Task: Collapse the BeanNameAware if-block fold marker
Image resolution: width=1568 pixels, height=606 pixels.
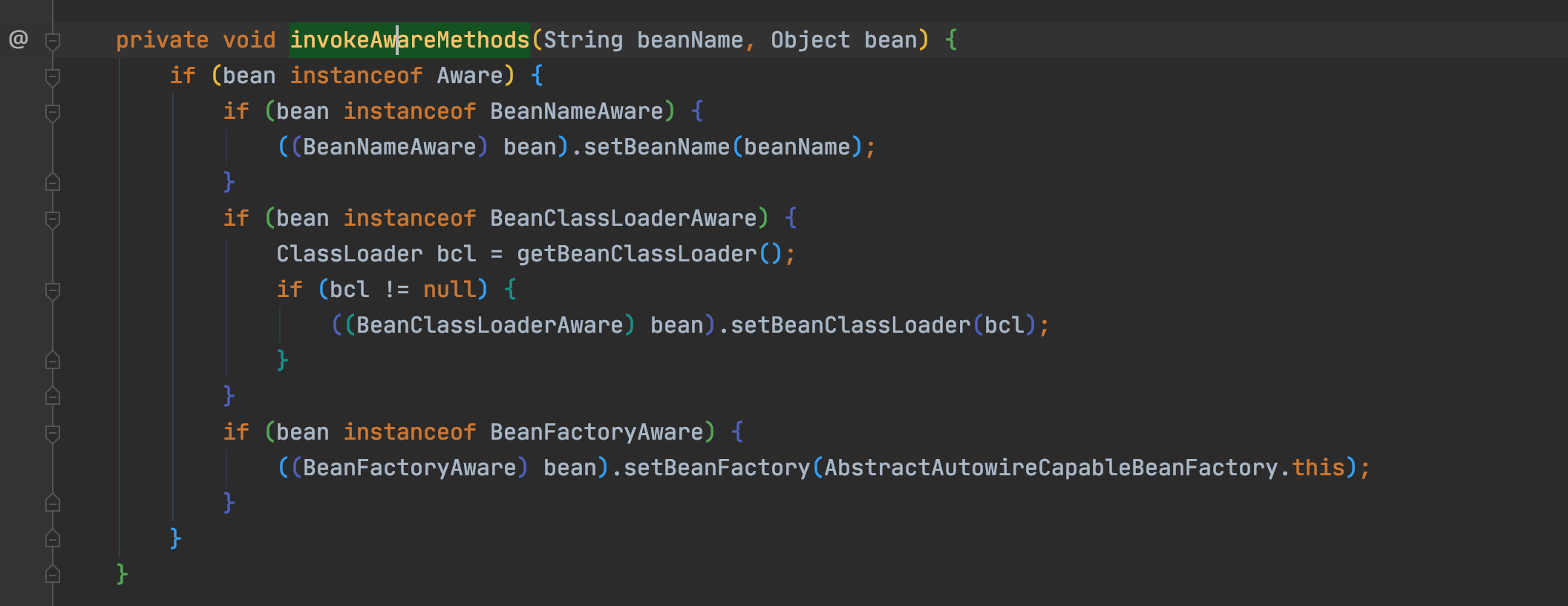Action: [x=53, y=112]
